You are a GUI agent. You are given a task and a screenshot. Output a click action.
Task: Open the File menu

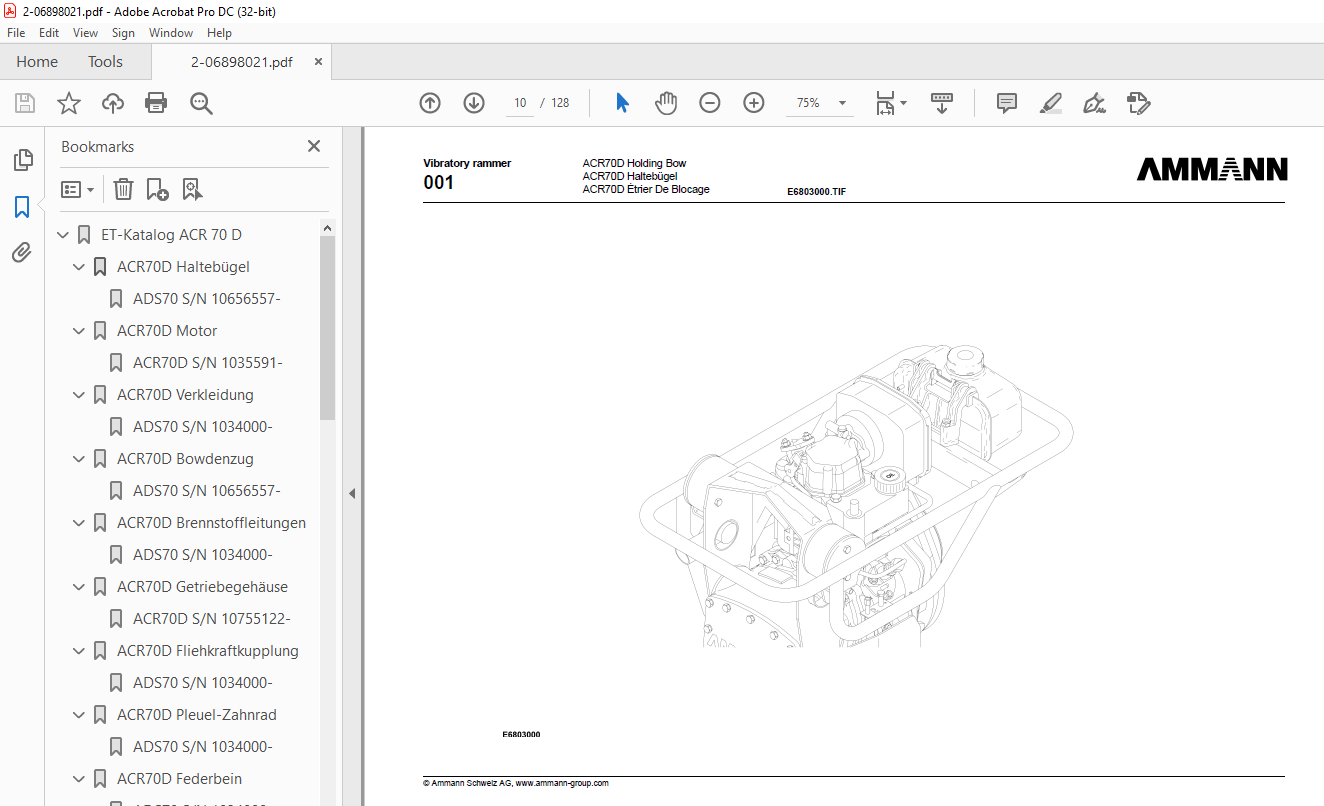point(16,33)
